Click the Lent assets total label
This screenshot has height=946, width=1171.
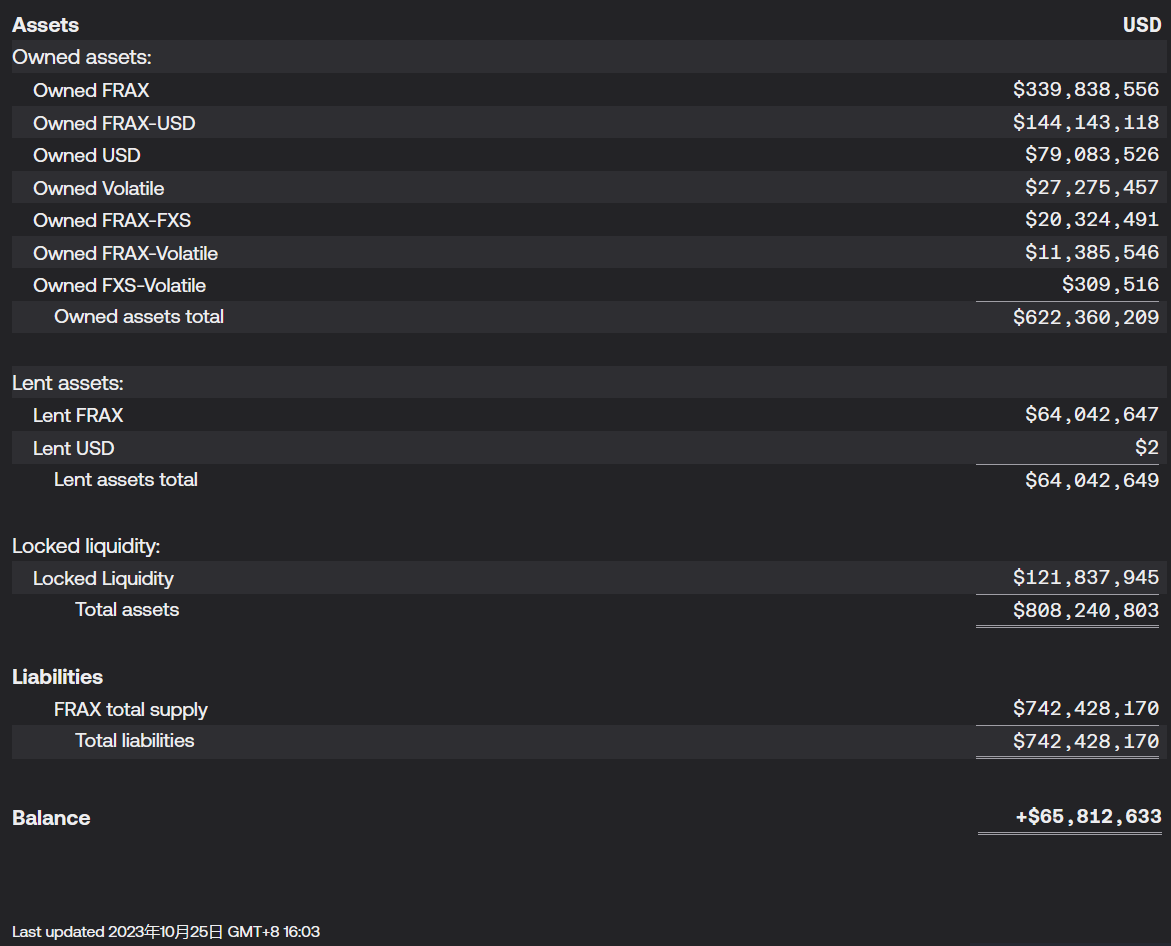pyautogui.click(x=126, y=480)
